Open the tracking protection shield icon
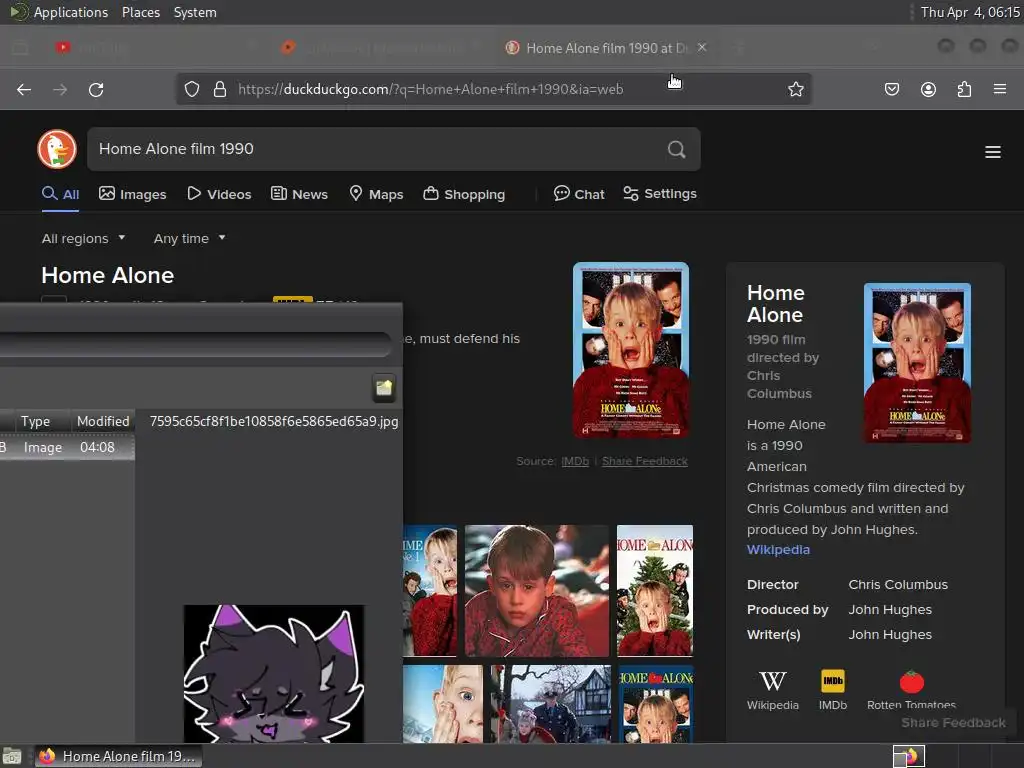 click(x=191, y=89)
